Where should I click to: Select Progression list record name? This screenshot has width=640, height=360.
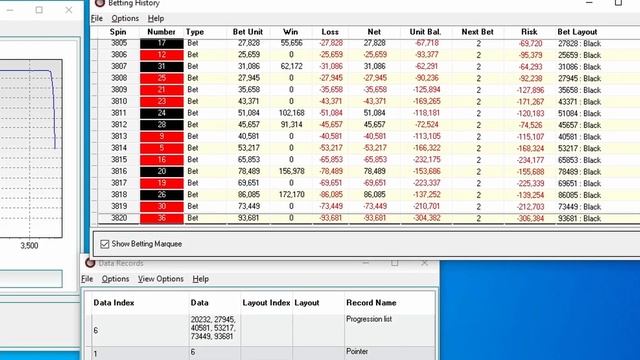click(369, 319)
